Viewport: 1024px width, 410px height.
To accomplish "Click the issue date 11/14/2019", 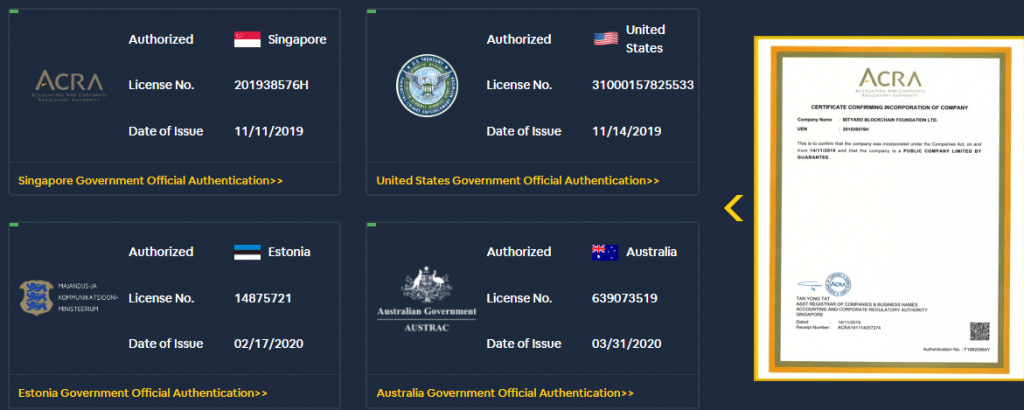I will tap(627, 131).
